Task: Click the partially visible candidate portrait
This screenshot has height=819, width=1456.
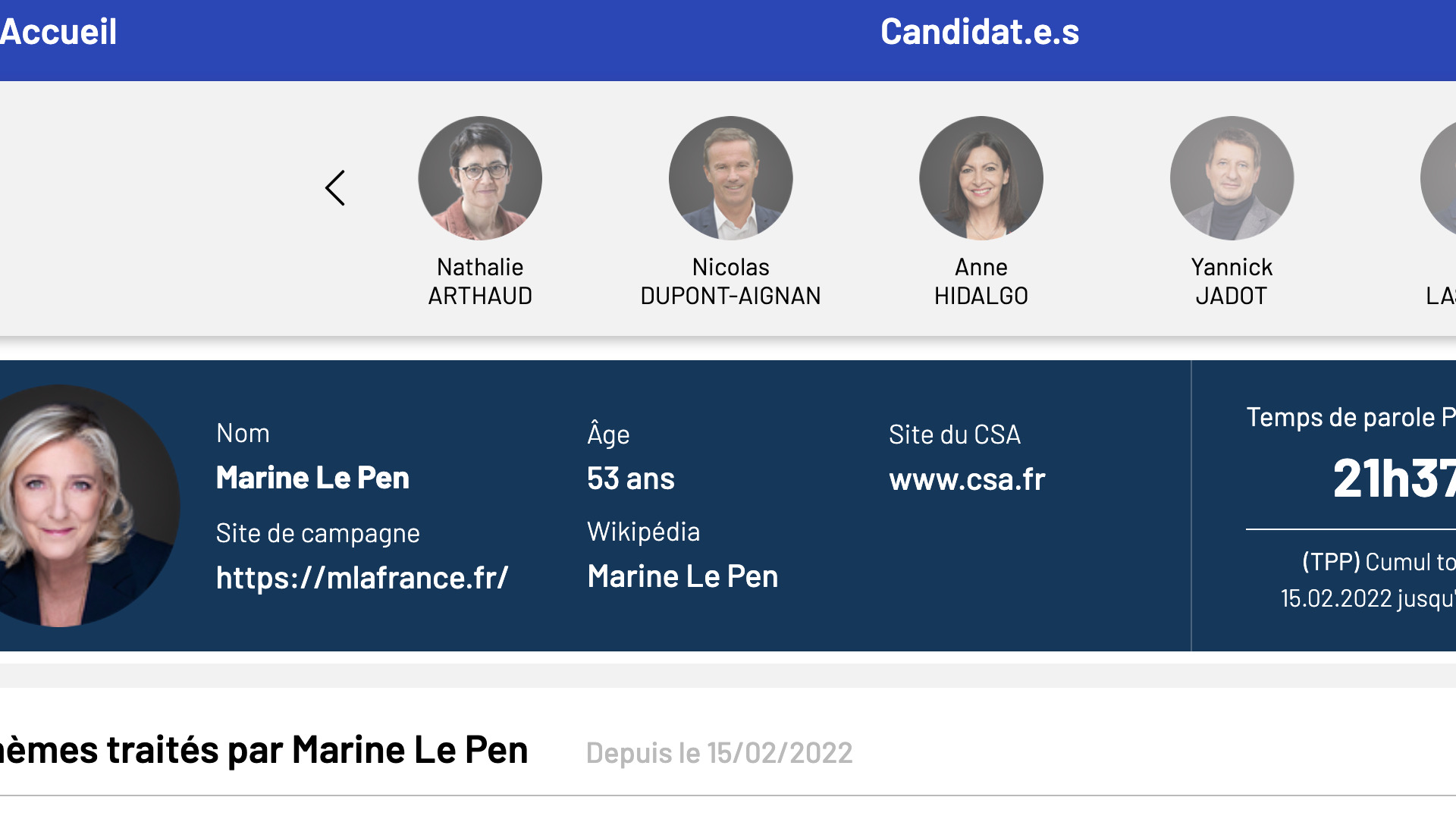Action: [1439, 178]
